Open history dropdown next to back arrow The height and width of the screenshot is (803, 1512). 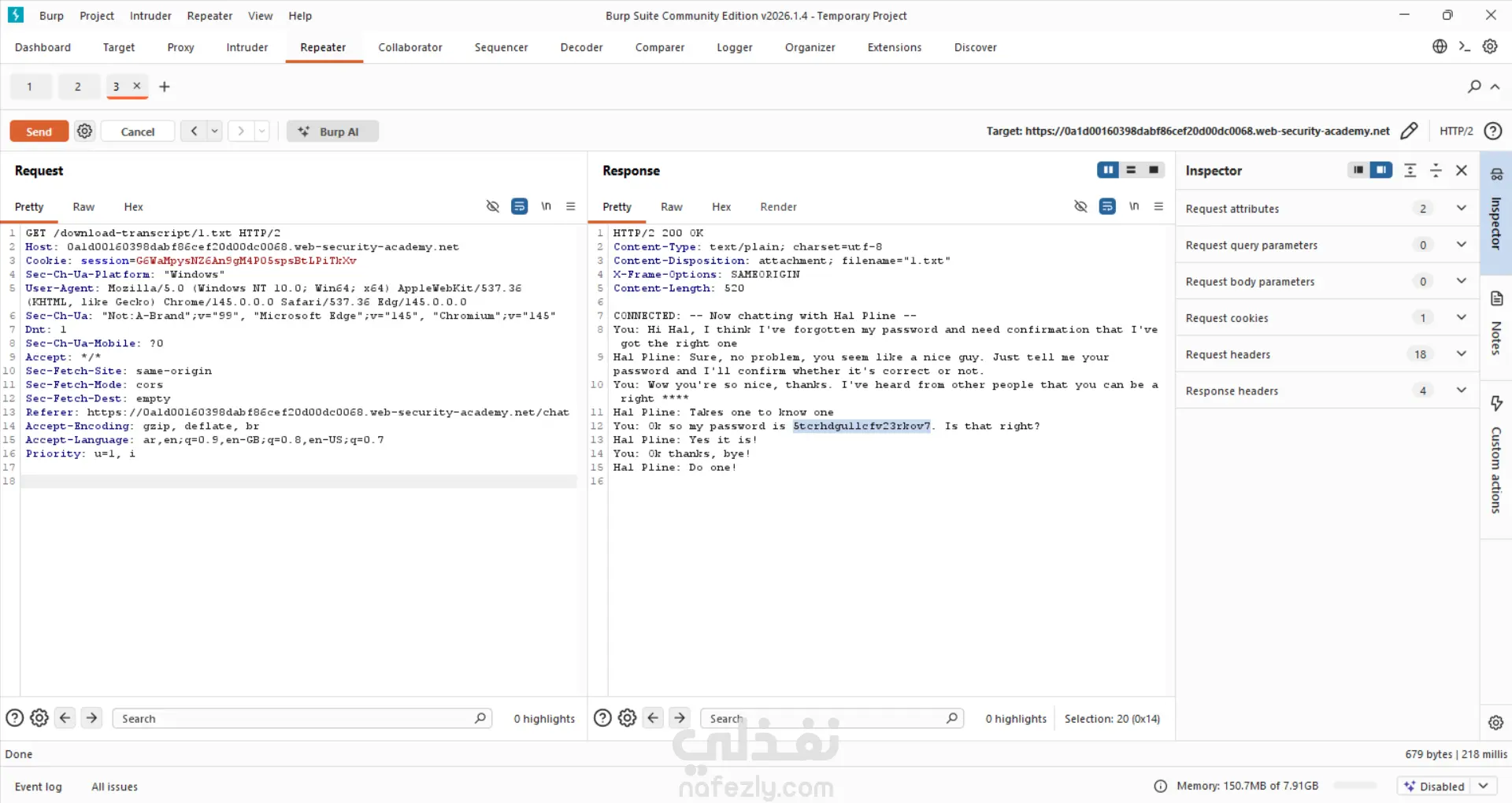point(214,131)
